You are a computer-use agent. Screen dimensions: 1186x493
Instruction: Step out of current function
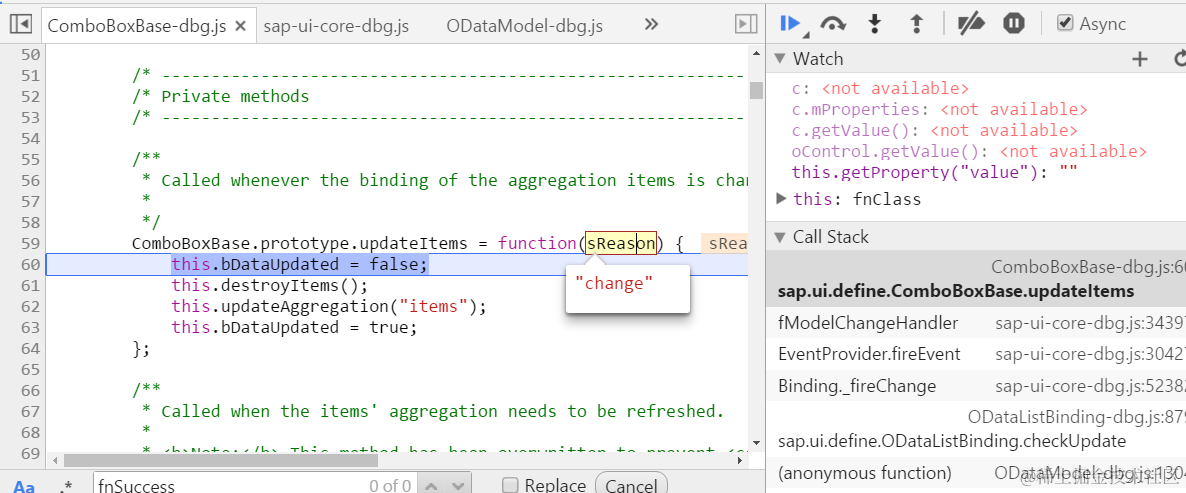click(x=917, y=24)
